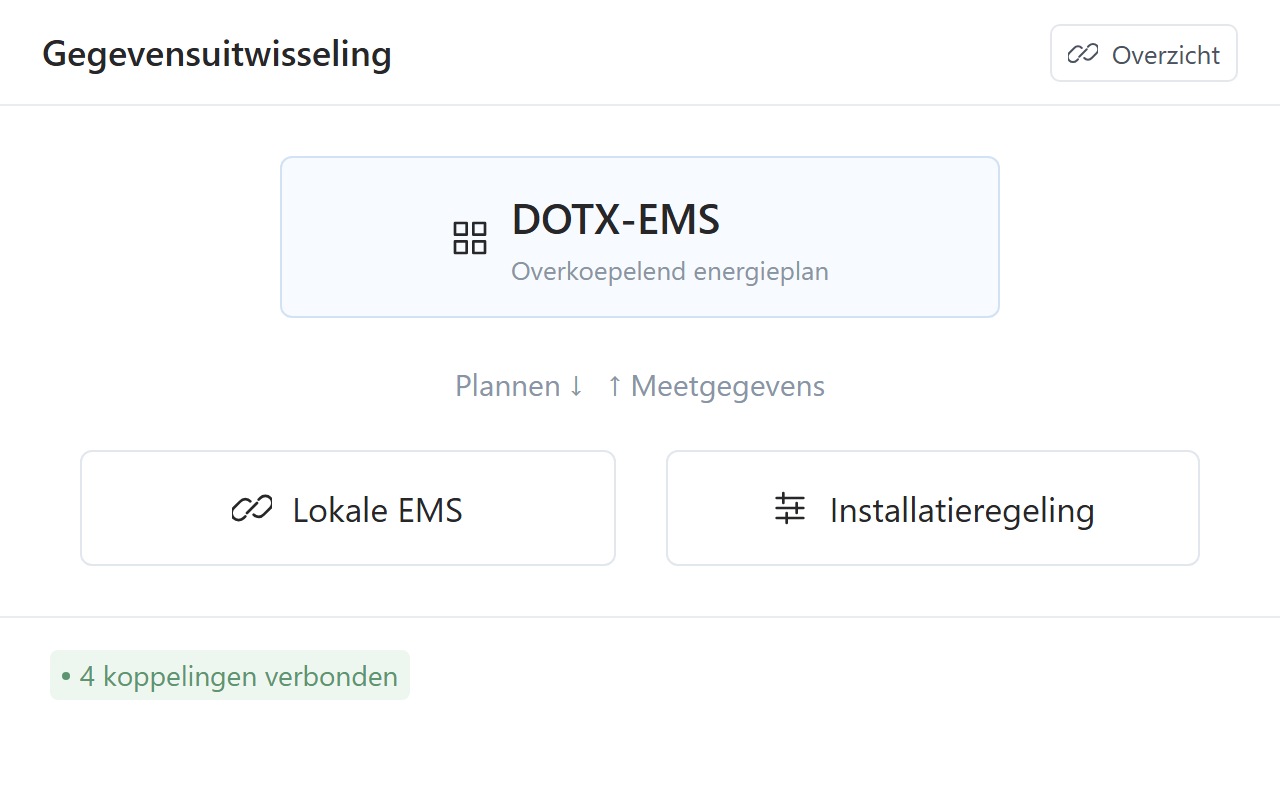Click the Plannen label
Image resolution: width=1280 pixels, height=800 pixels.
508,386
